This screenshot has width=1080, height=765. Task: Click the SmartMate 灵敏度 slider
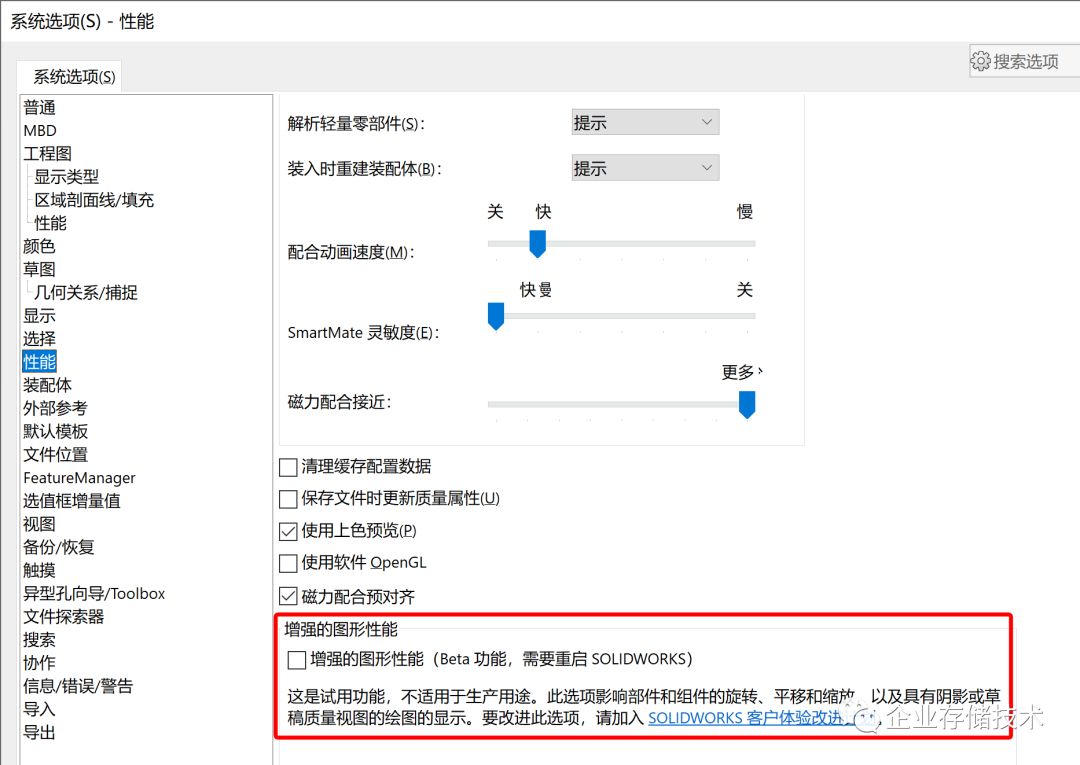pyautogui.click(x=496, y=316)
